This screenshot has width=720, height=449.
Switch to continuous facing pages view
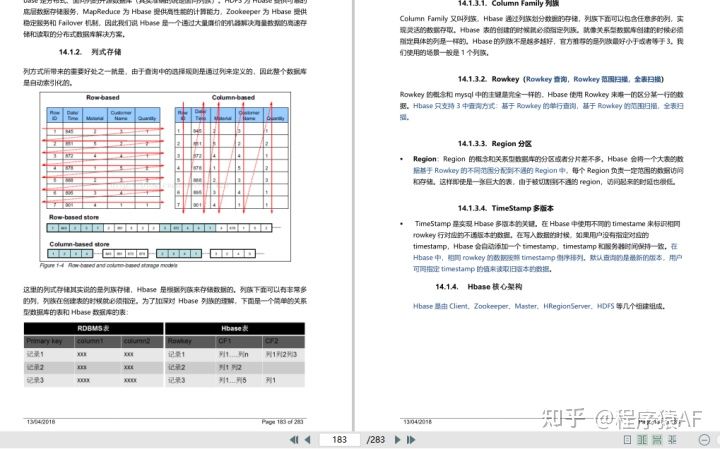click(x=673, y=439)
